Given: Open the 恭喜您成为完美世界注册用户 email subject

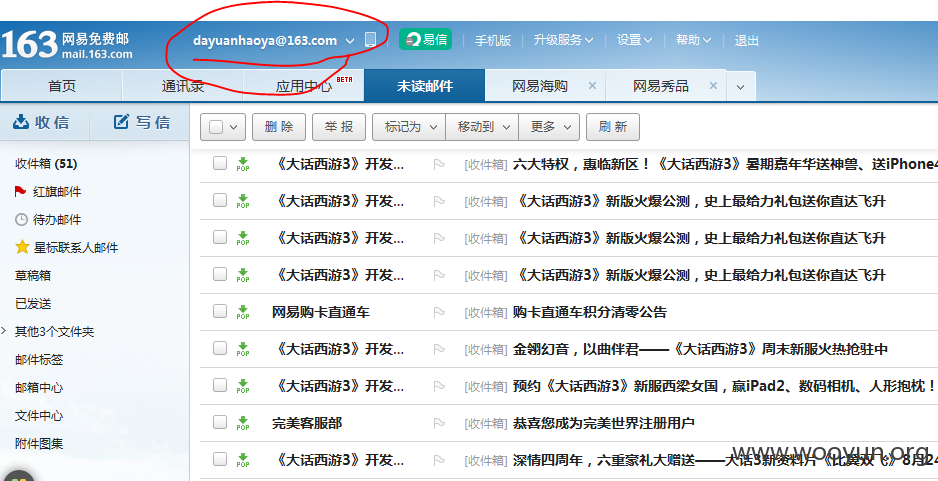Looking at the screenshot, I should (x=603, y=423).
